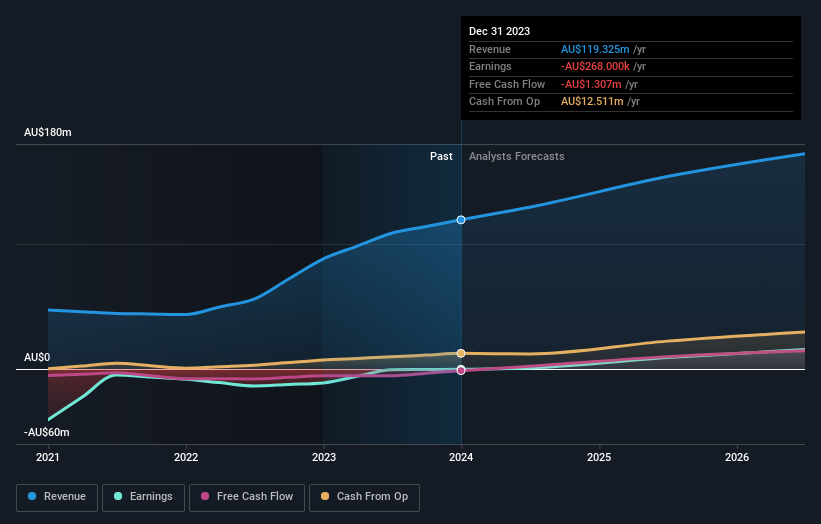
Task: Click the AU$119.325m revenue value
Action: 595,49
